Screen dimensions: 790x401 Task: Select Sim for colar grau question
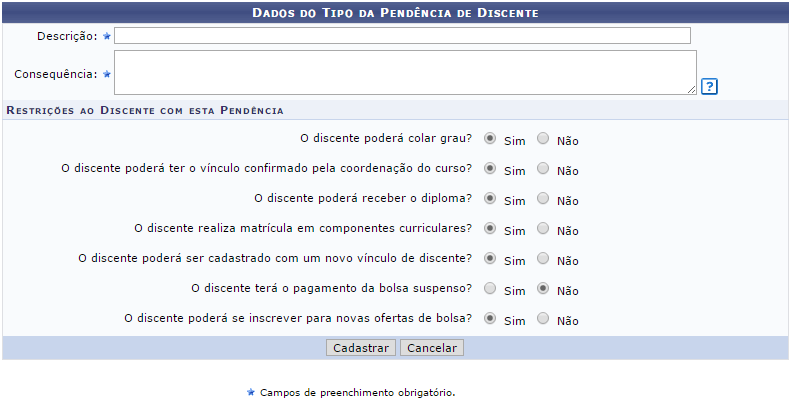(x=490, y=139)
